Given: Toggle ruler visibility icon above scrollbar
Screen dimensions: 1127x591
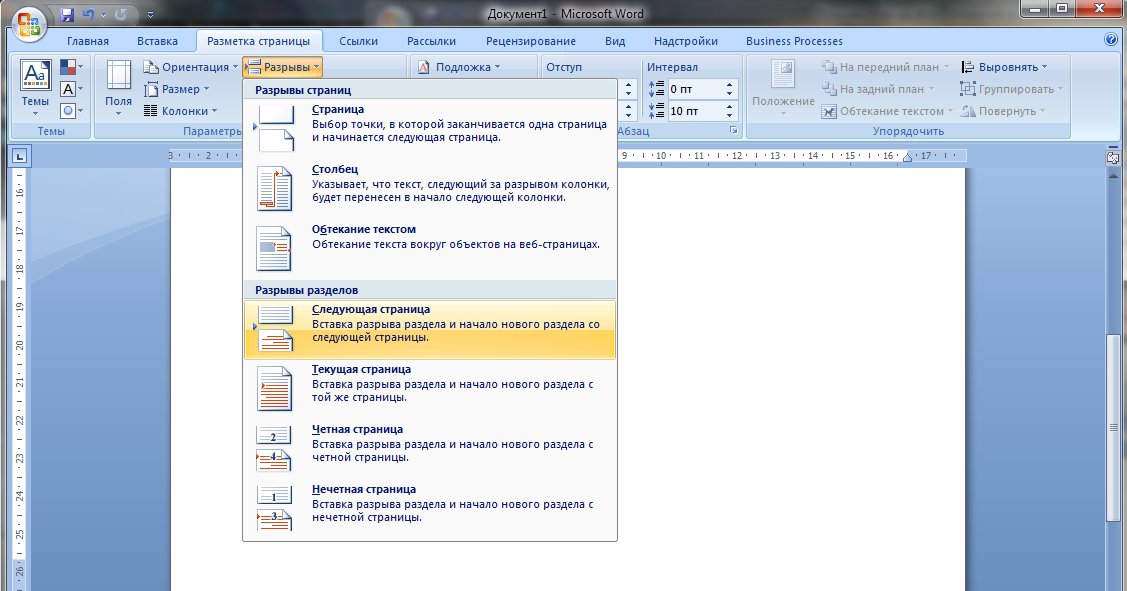Looking at the screenshot, I should tap(1113, 157).
